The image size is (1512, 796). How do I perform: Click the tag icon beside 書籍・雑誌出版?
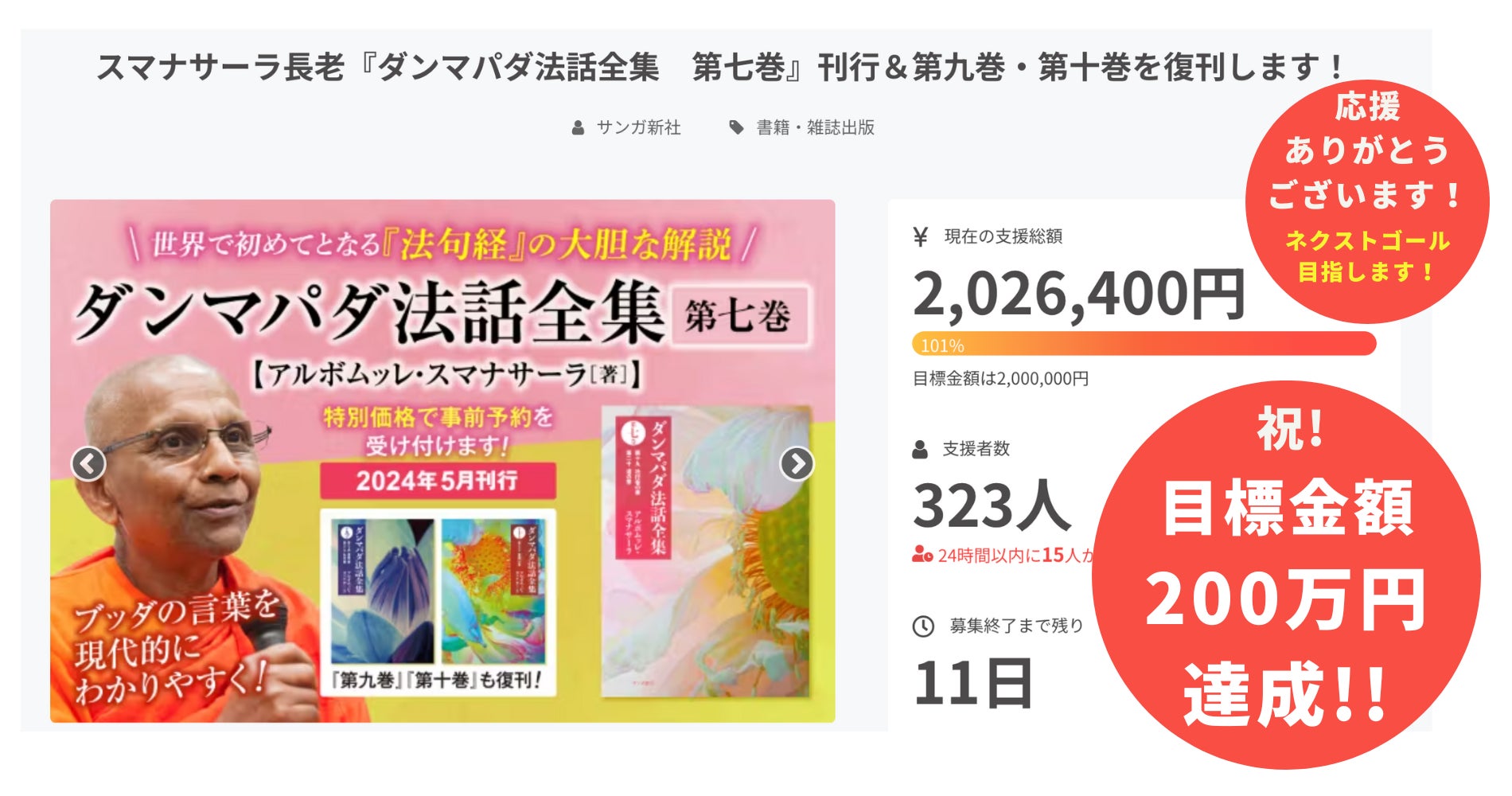tap(737, 127)
